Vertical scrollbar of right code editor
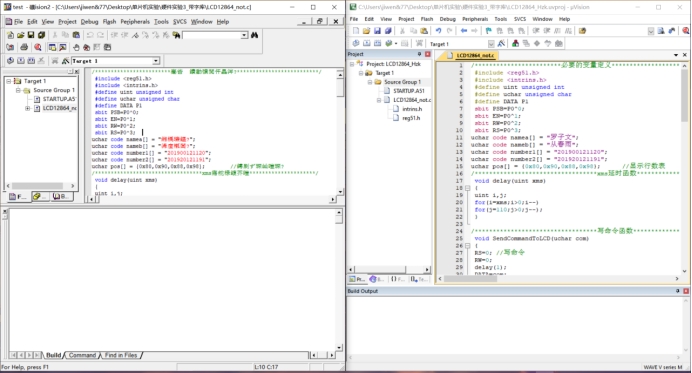The image size is (692, 373). click(x=685, y=168)
